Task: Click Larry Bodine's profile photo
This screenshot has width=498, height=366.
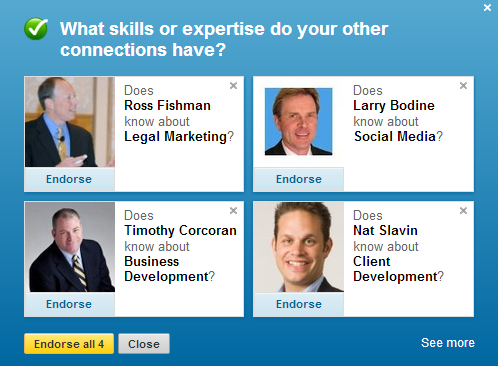Action: (298, 121)
